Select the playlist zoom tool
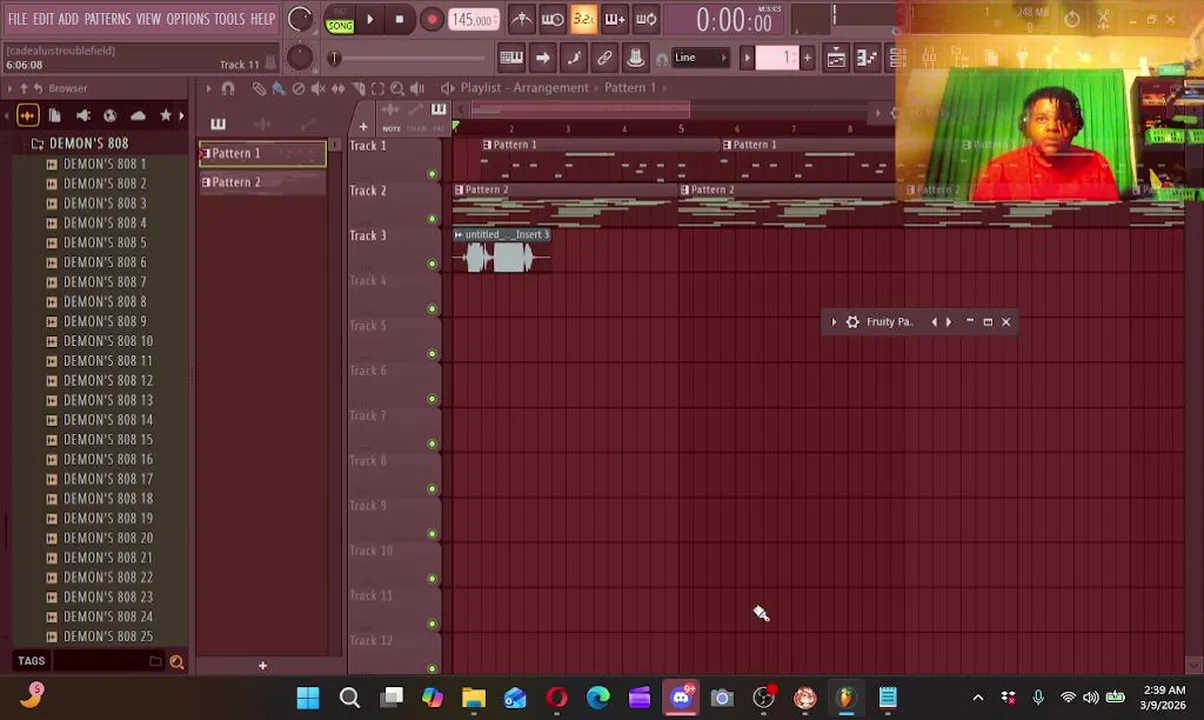 [x=397, y=88]
